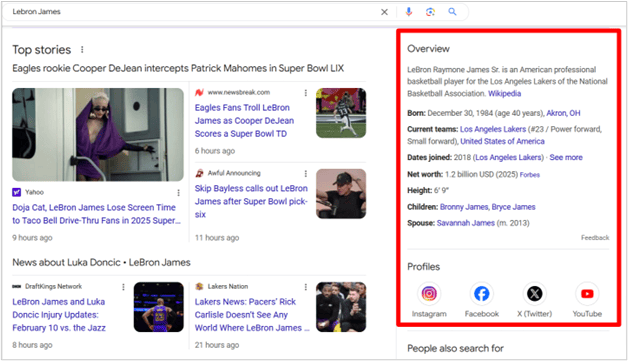Click the magnifying glass search icon
Viewport: 628px width, 361px height.
click(x=452, y=12)
